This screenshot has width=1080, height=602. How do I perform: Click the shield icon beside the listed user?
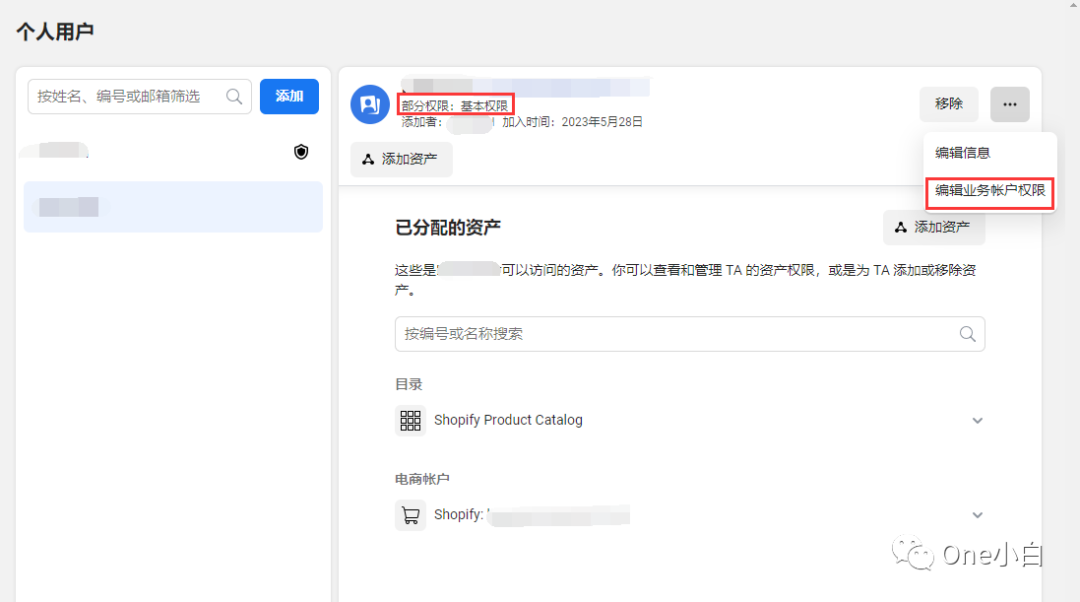point(301,151)
